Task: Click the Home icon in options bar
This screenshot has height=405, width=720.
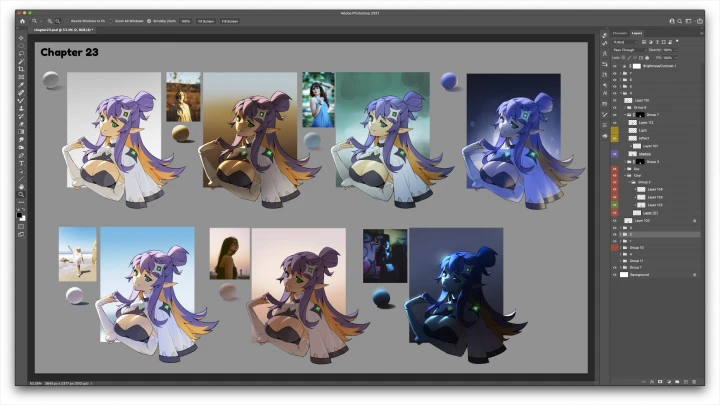Action: 22,21
